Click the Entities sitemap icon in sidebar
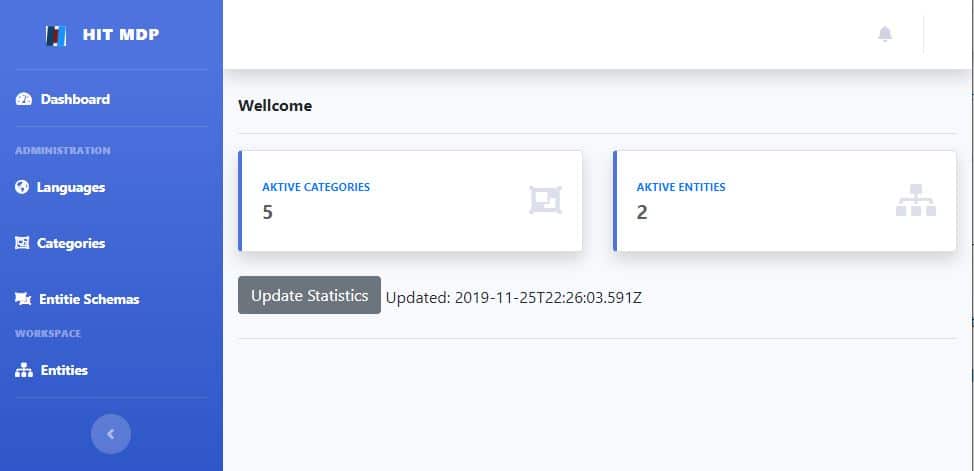The width and height of the screenshot is (974, 471). click(x=24, y=370)
